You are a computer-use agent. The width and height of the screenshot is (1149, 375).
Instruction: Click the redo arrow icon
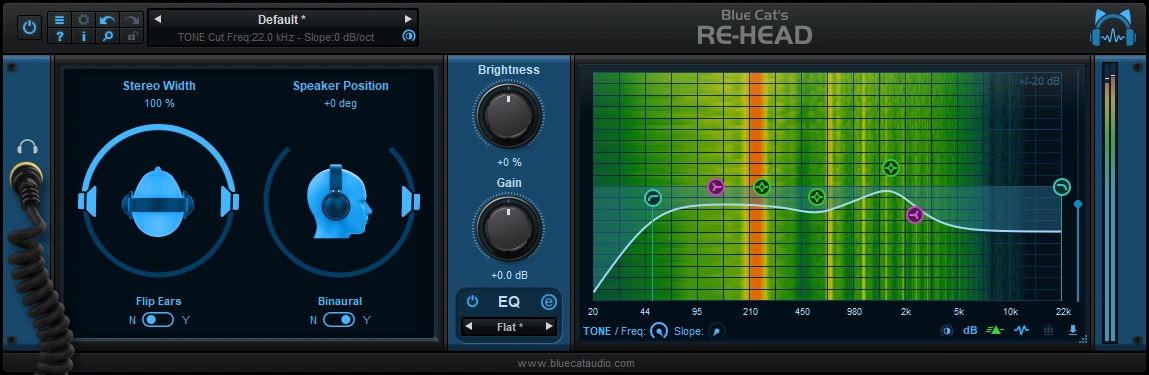132,21
